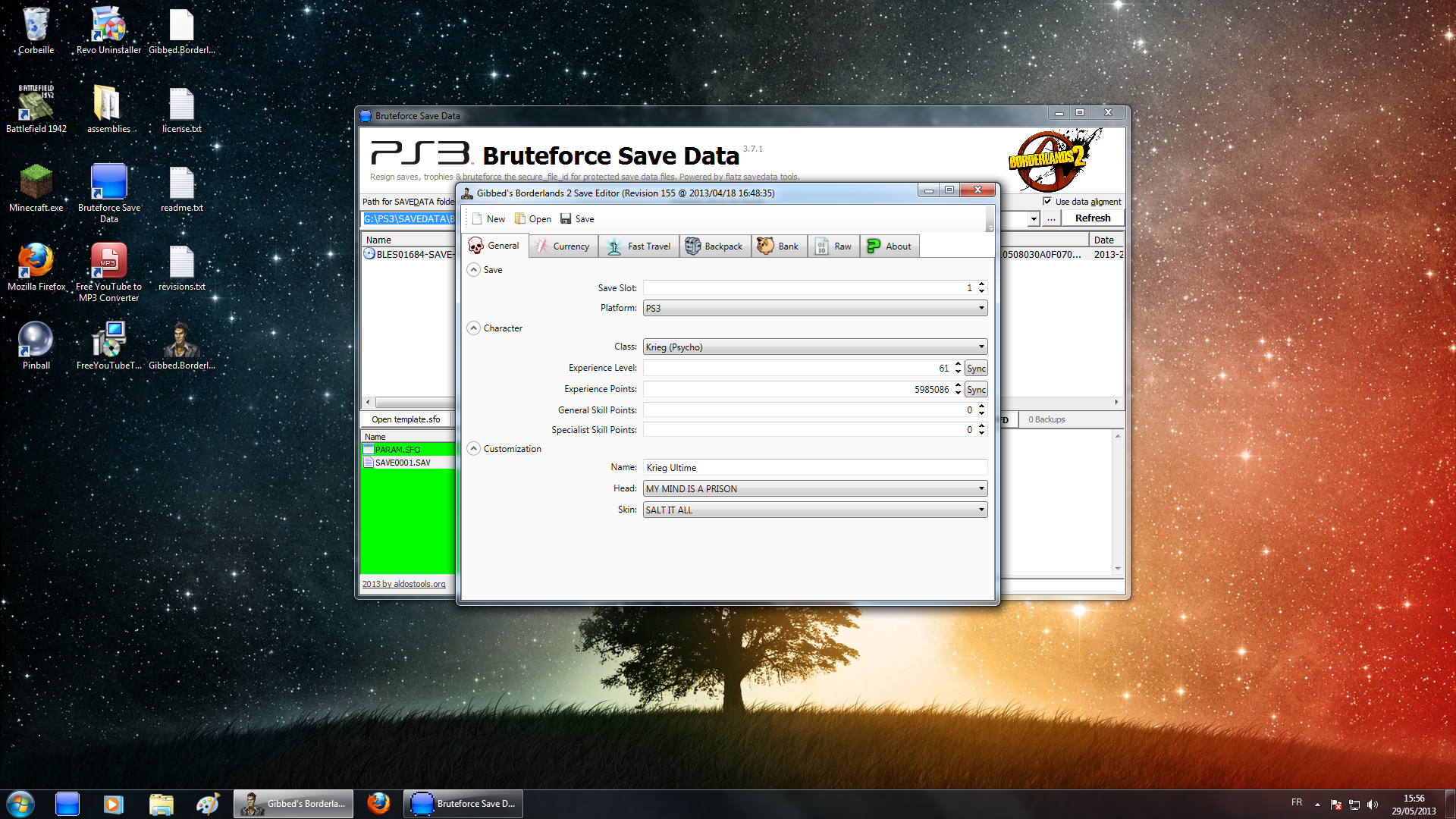Viewport: 1456px width, 819px height.
Task: Click the Open folder toolbar icon
Action: click(520, 219)
